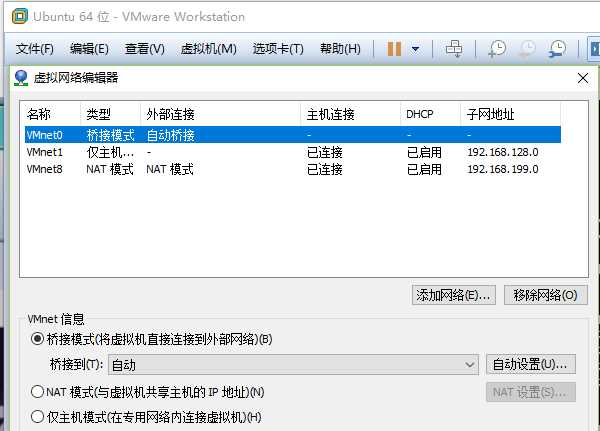600x431 pixels.
Task: Click the 桥接模式 type cell for VMnet0
Action: coord(111,135)
